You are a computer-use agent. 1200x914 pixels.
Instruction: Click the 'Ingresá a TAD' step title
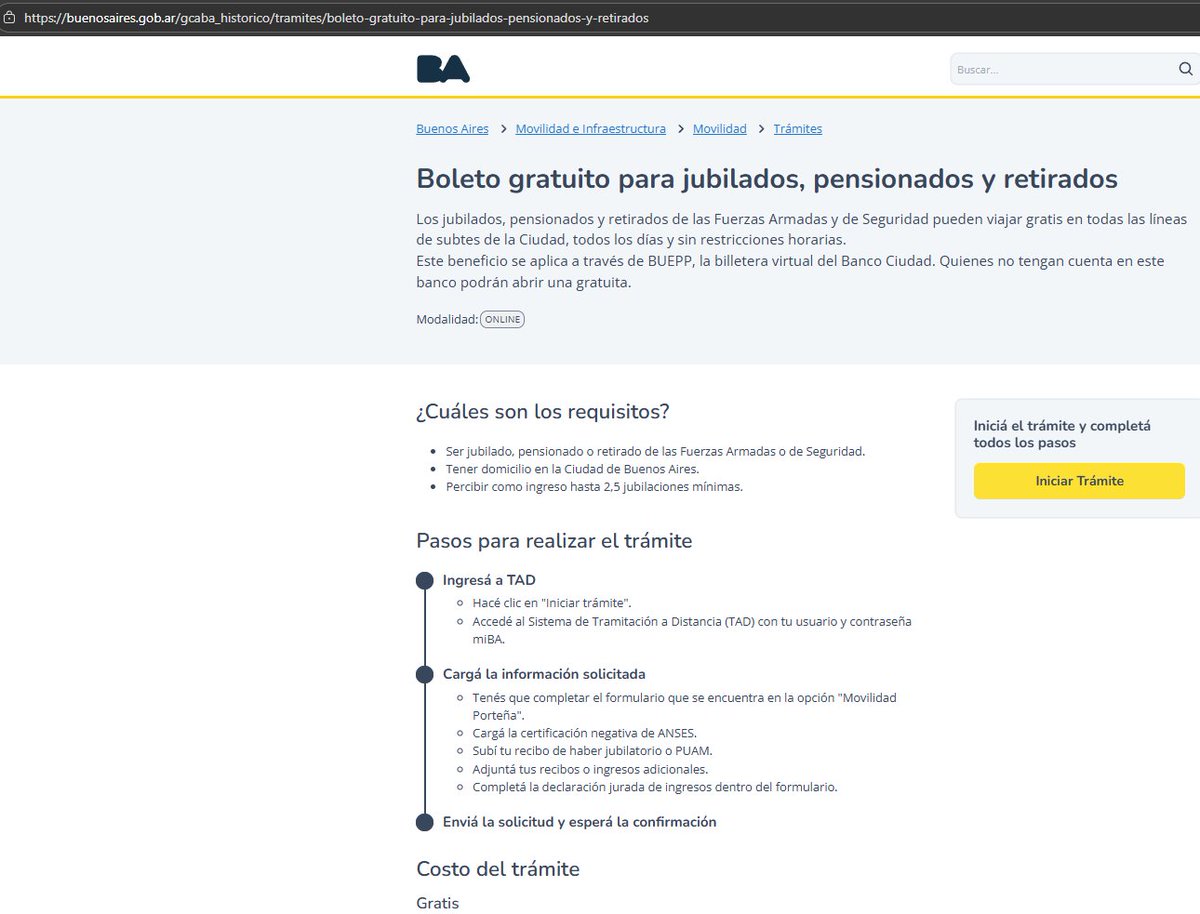[x=489, y=580]
